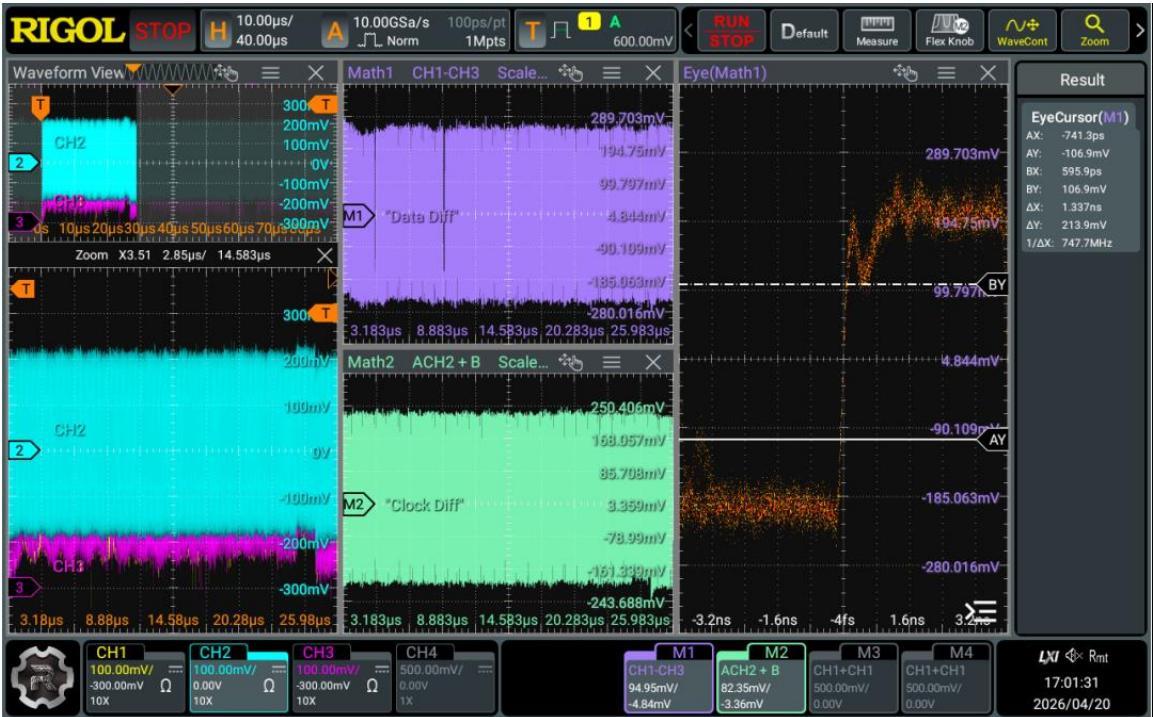The height and width of the screenshot is (717, 1153).
Task: Open the horizontal timebase H settings
Action: pyautogui.click(x=257, y=31)
